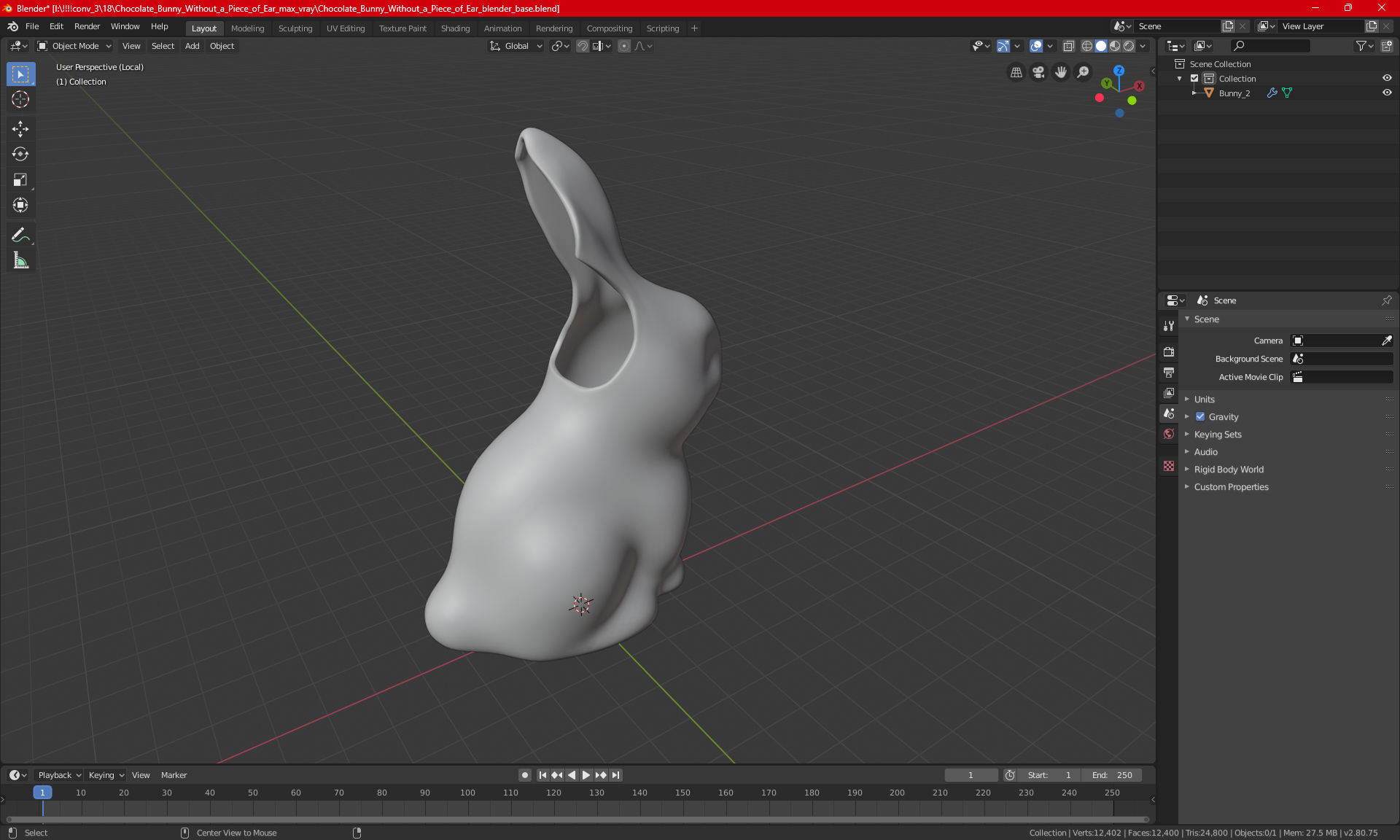Open the Texture properties tab

pyautogui.click(x=1169, y=466)
